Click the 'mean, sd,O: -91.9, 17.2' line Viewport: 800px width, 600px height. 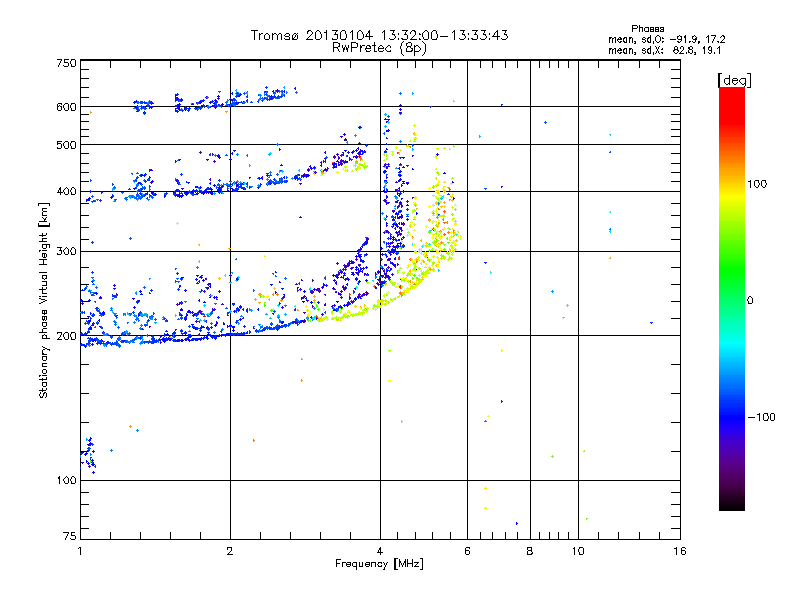coord(666,39)
